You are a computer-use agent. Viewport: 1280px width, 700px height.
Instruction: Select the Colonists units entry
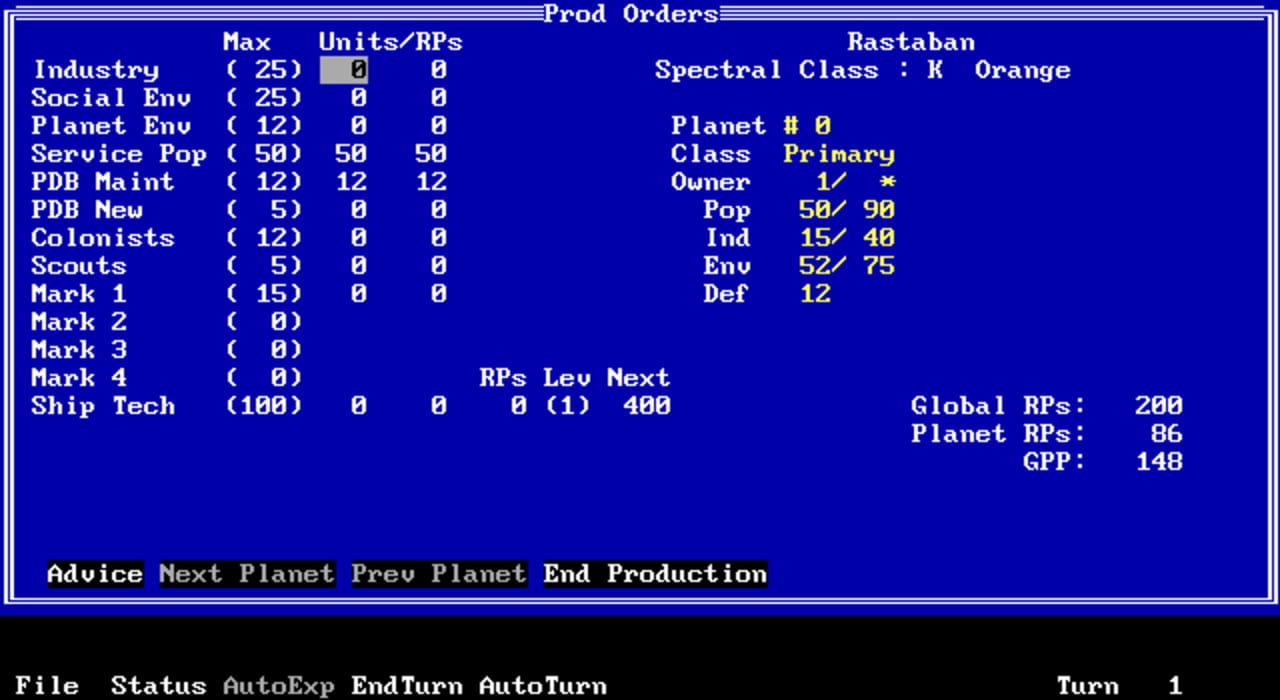(354, 237)
